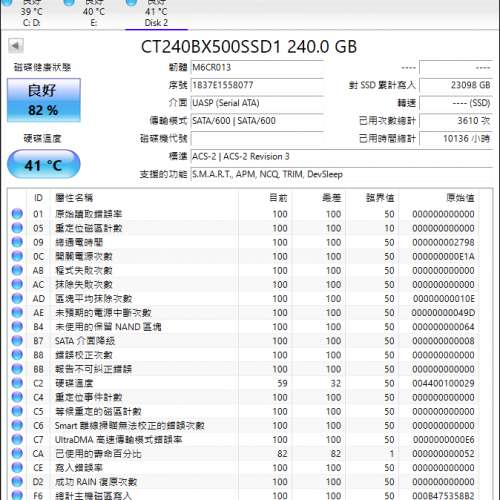The image size is (500, 500).
Task: Click the firmware field M6CR013
Action: click(257, 67)
